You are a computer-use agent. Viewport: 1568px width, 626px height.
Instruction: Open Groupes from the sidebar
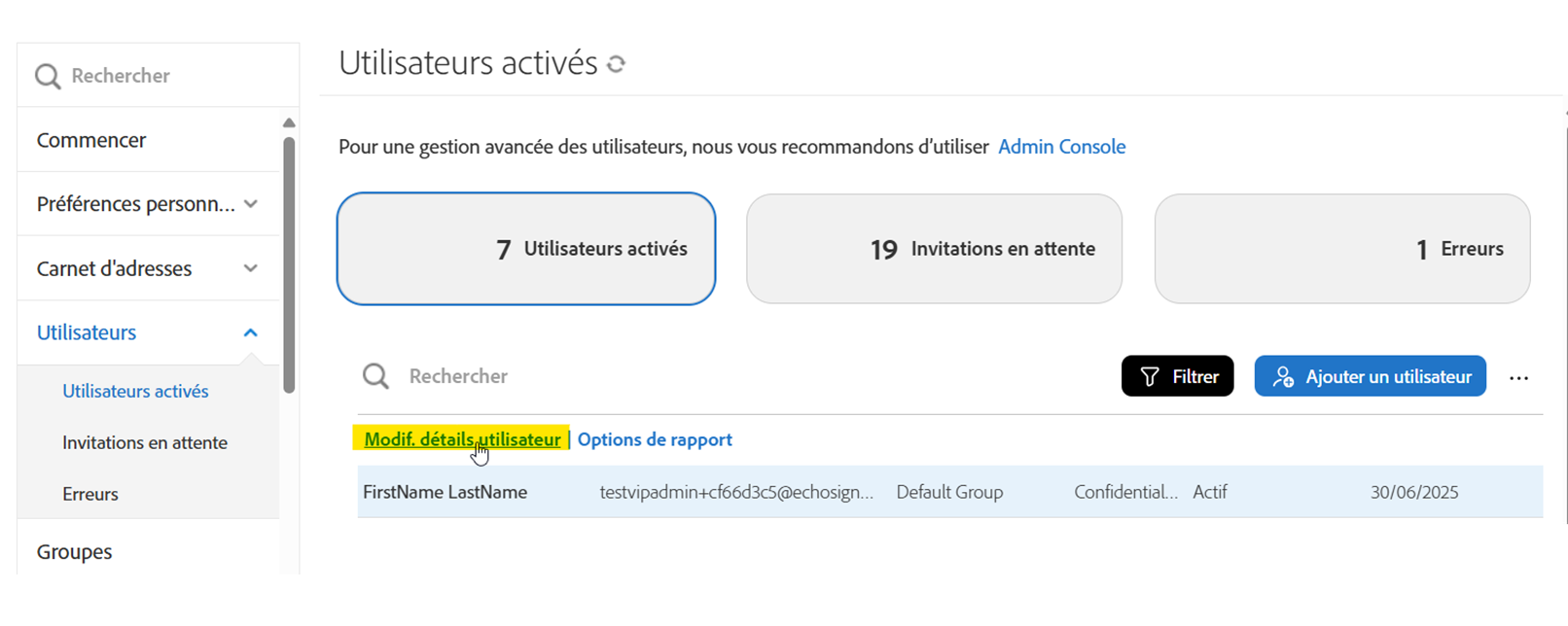[x=74, y=551]
